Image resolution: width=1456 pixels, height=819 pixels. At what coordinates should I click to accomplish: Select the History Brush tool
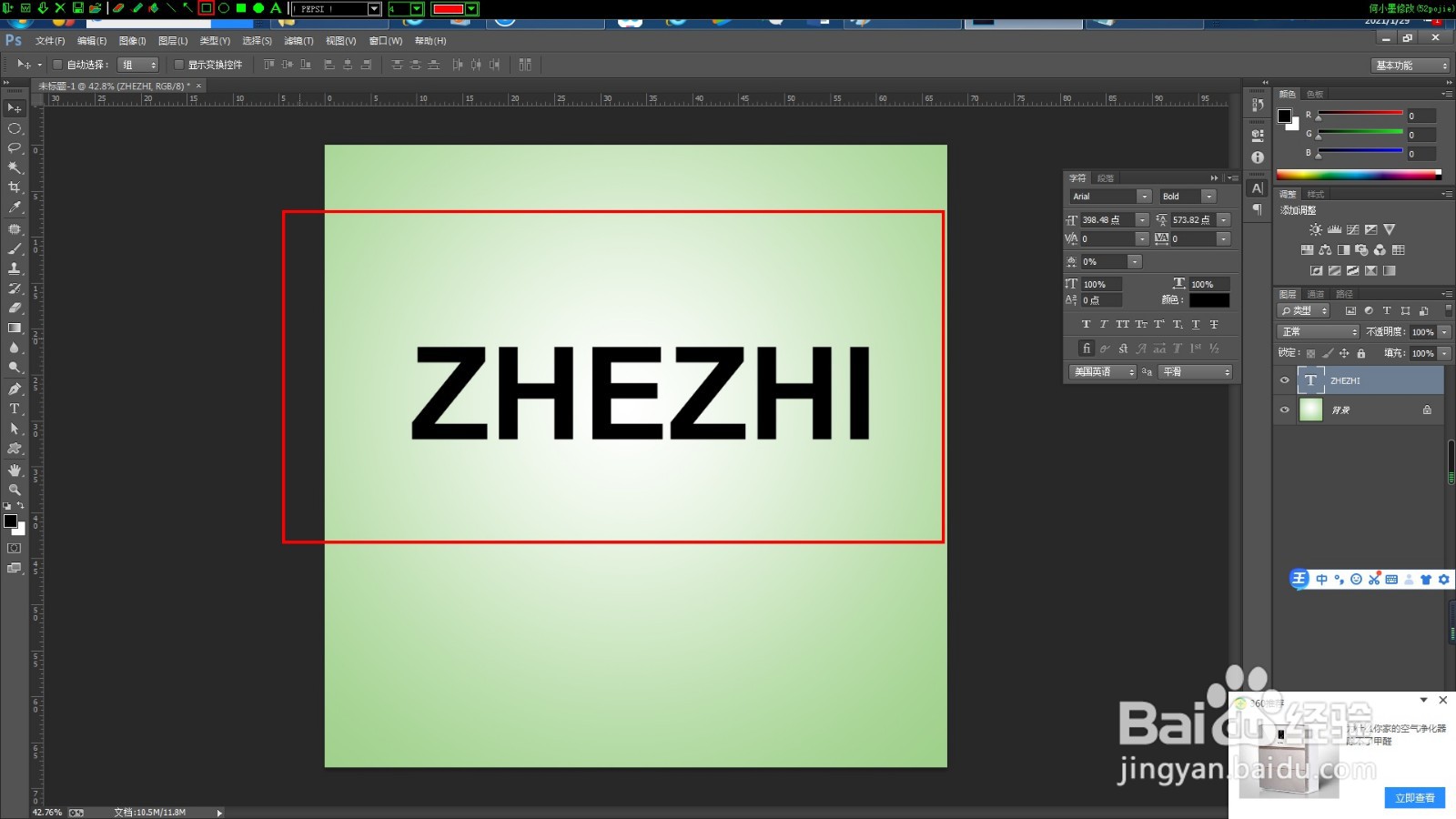15,288
